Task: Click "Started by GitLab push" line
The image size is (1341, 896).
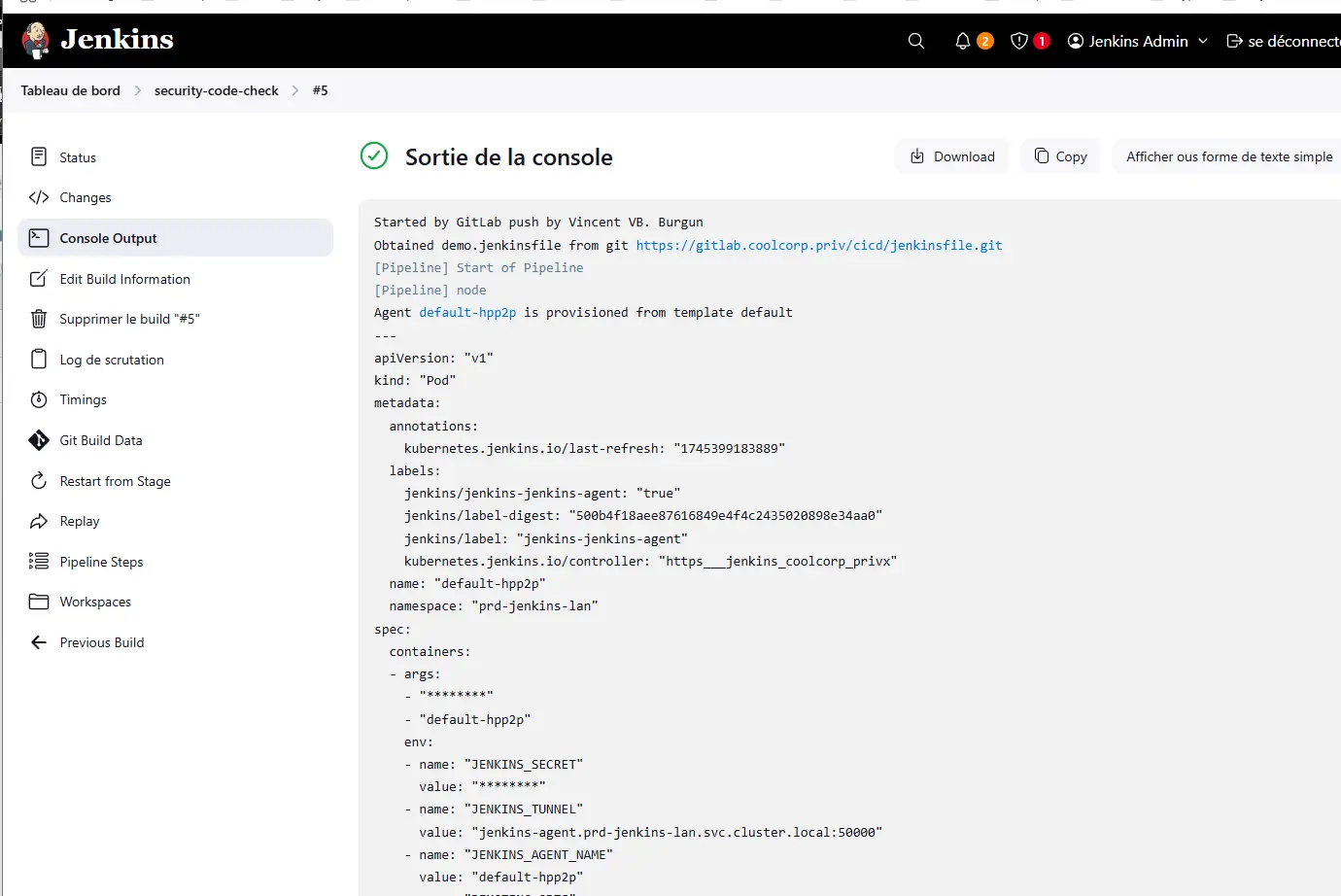Action: pyautogui.click(x=538, y=222)
